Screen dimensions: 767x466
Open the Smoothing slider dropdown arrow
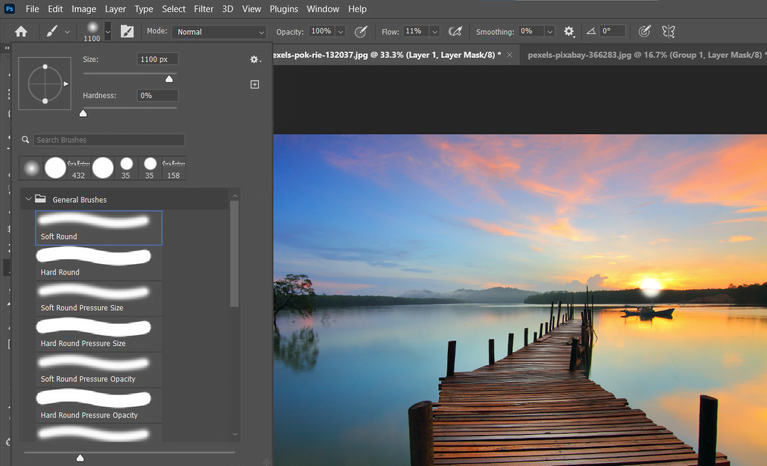tap(550, 32)
